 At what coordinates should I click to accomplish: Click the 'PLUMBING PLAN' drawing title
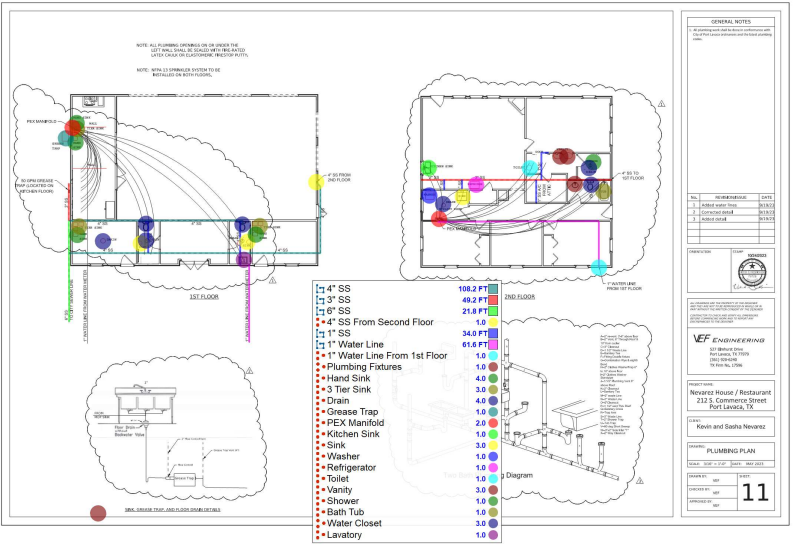pyautogui.click(x=731, y=451)
